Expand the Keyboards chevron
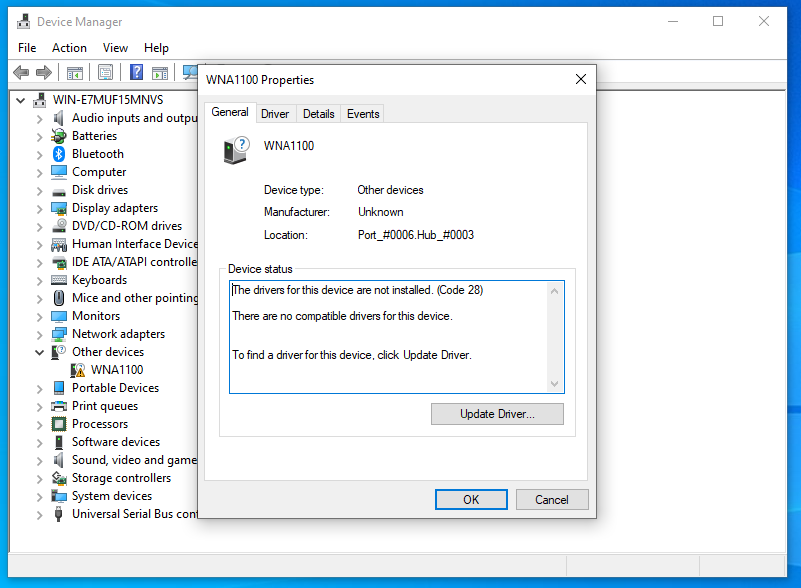801x588 pixels. click(x=39, y=280)
